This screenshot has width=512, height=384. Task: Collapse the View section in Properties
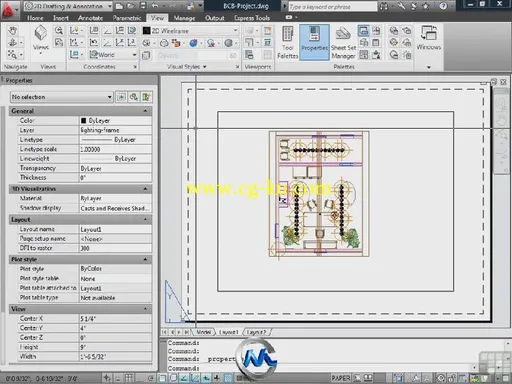145,309
